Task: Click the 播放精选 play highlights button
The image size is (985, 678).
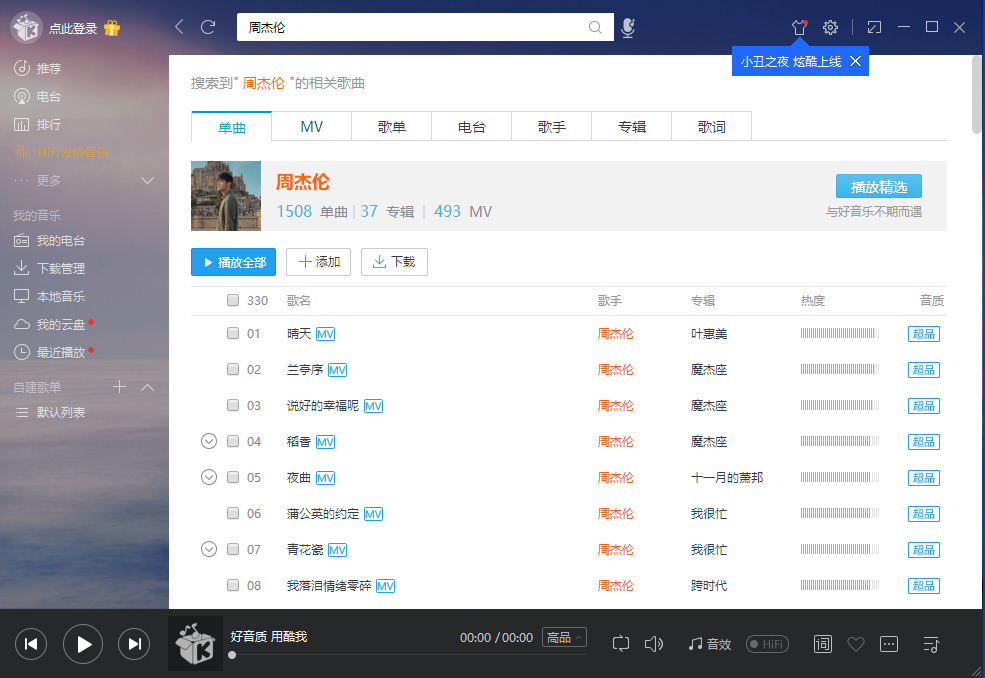Action: (878, 186)
